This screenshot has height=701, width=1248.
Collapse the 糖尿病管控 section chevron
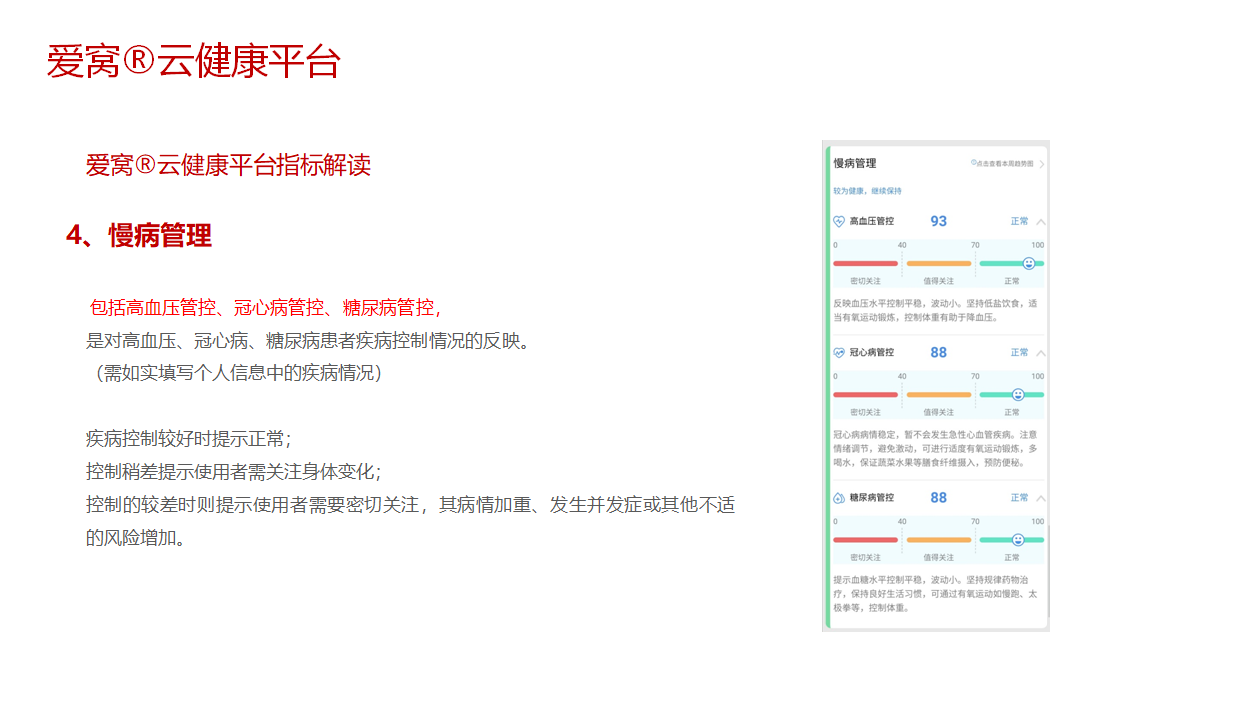click(x=1041, y=498)
